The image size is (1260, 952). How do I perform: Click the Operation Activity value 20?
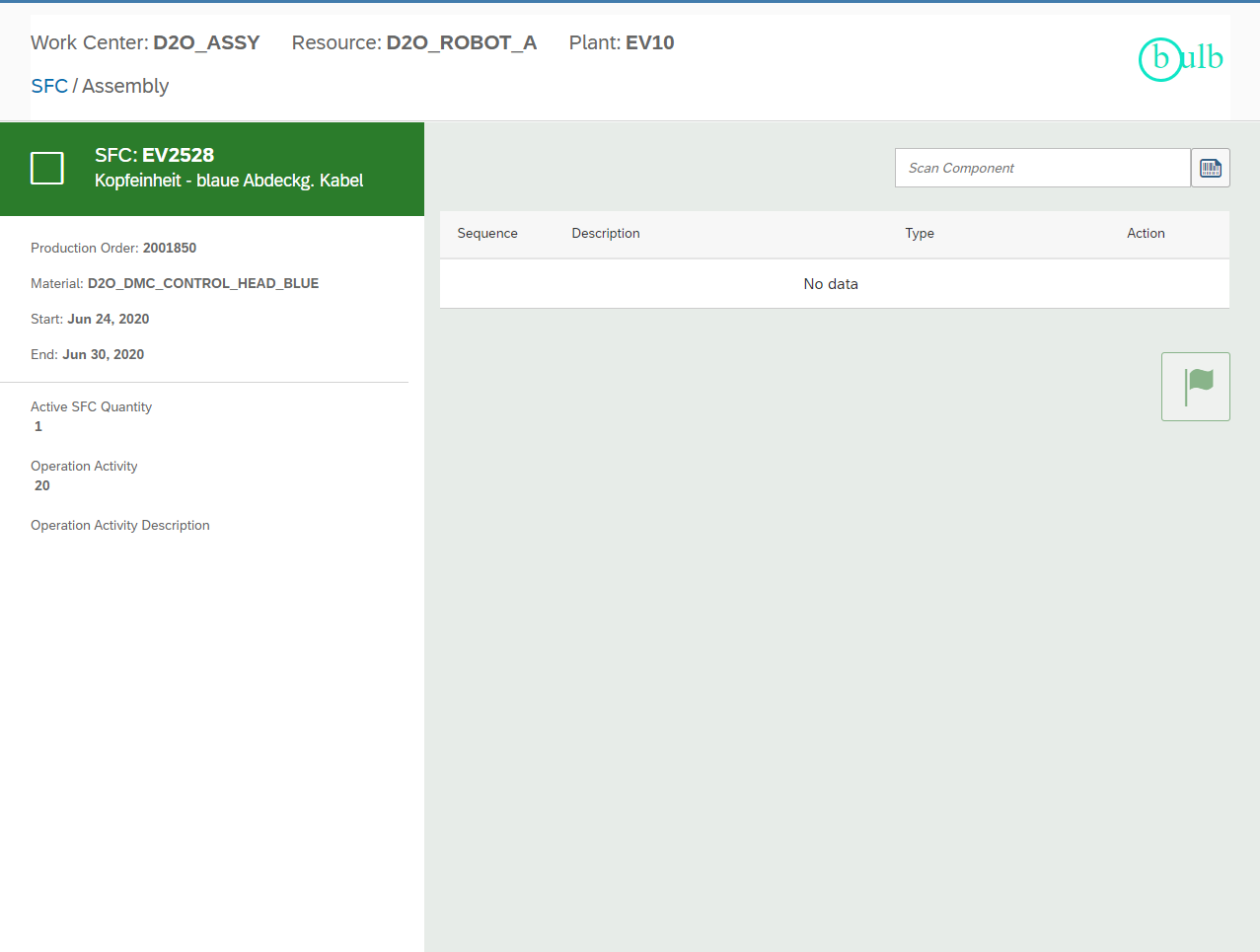point(42,485)
